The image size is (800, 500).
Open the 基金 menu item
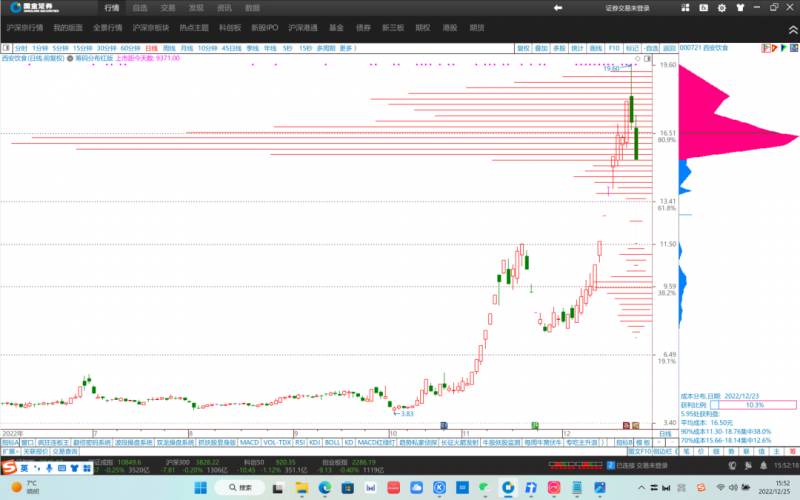click(x=336, y=28)
